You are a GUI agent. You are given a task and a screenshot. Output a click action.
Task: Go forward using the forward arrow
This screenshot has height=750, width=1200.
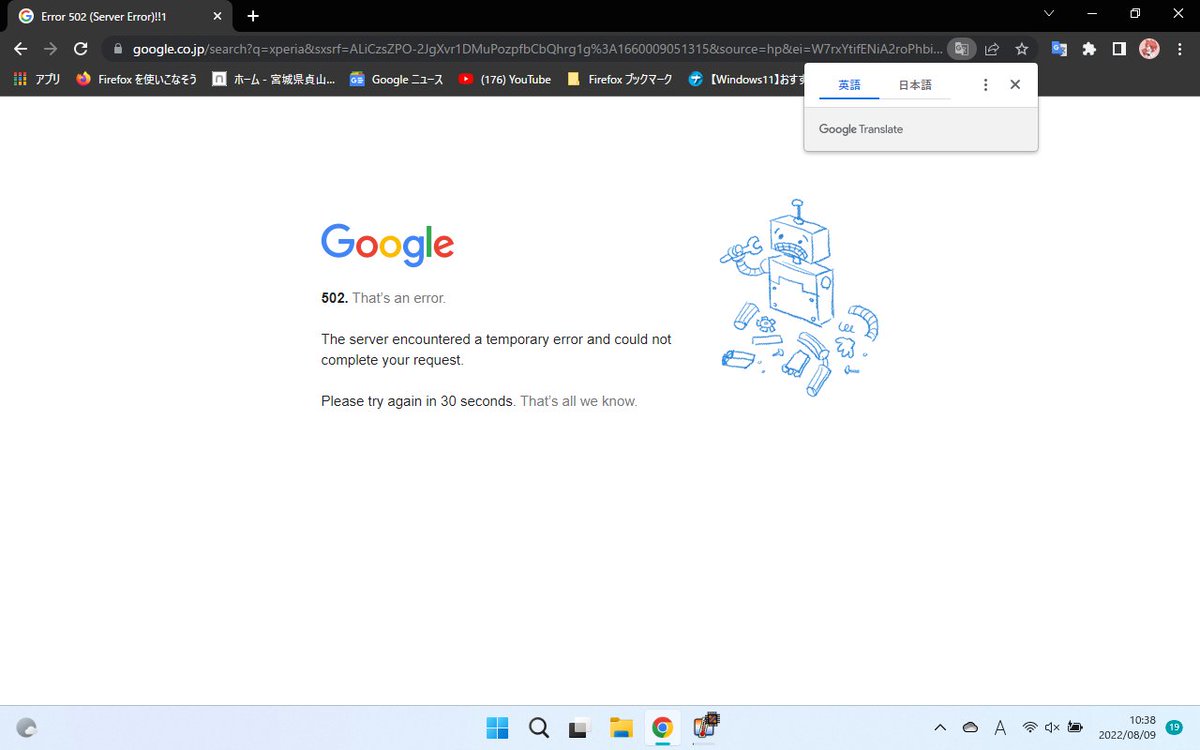pyautogui.click(x=51, y=48)
